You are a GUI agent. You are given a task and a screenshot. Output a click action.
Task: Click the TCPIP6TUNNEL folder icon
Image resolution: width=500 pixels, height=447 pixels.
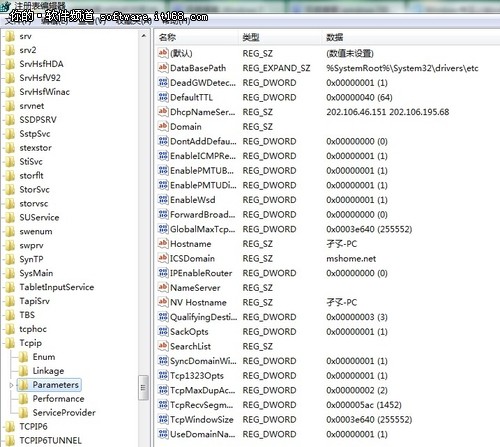coord(10,440)
